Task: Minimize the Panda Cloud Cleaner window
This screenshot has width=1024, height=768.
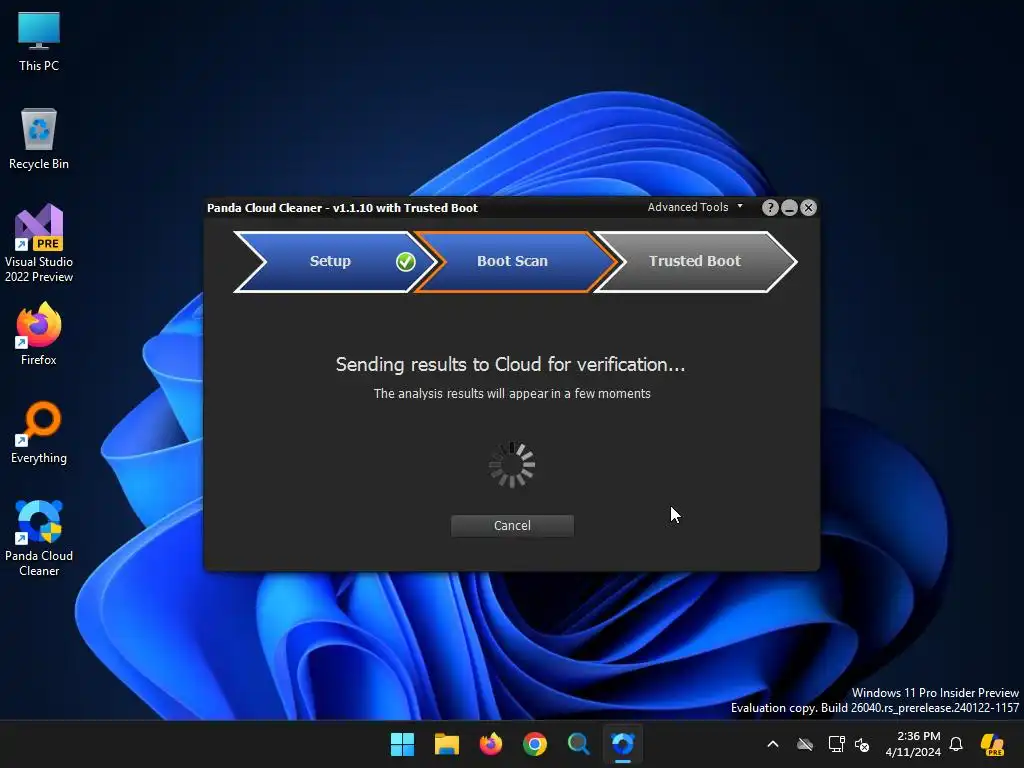Action: tap(789, 208)
